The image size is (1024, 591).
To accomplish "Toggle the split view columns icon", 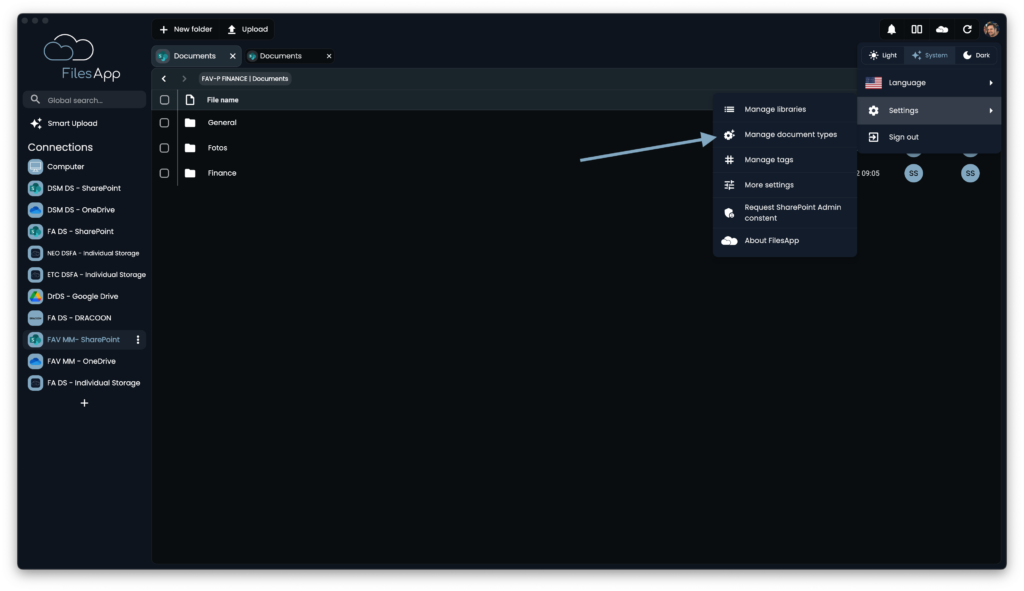I will [x=917, y=29].
